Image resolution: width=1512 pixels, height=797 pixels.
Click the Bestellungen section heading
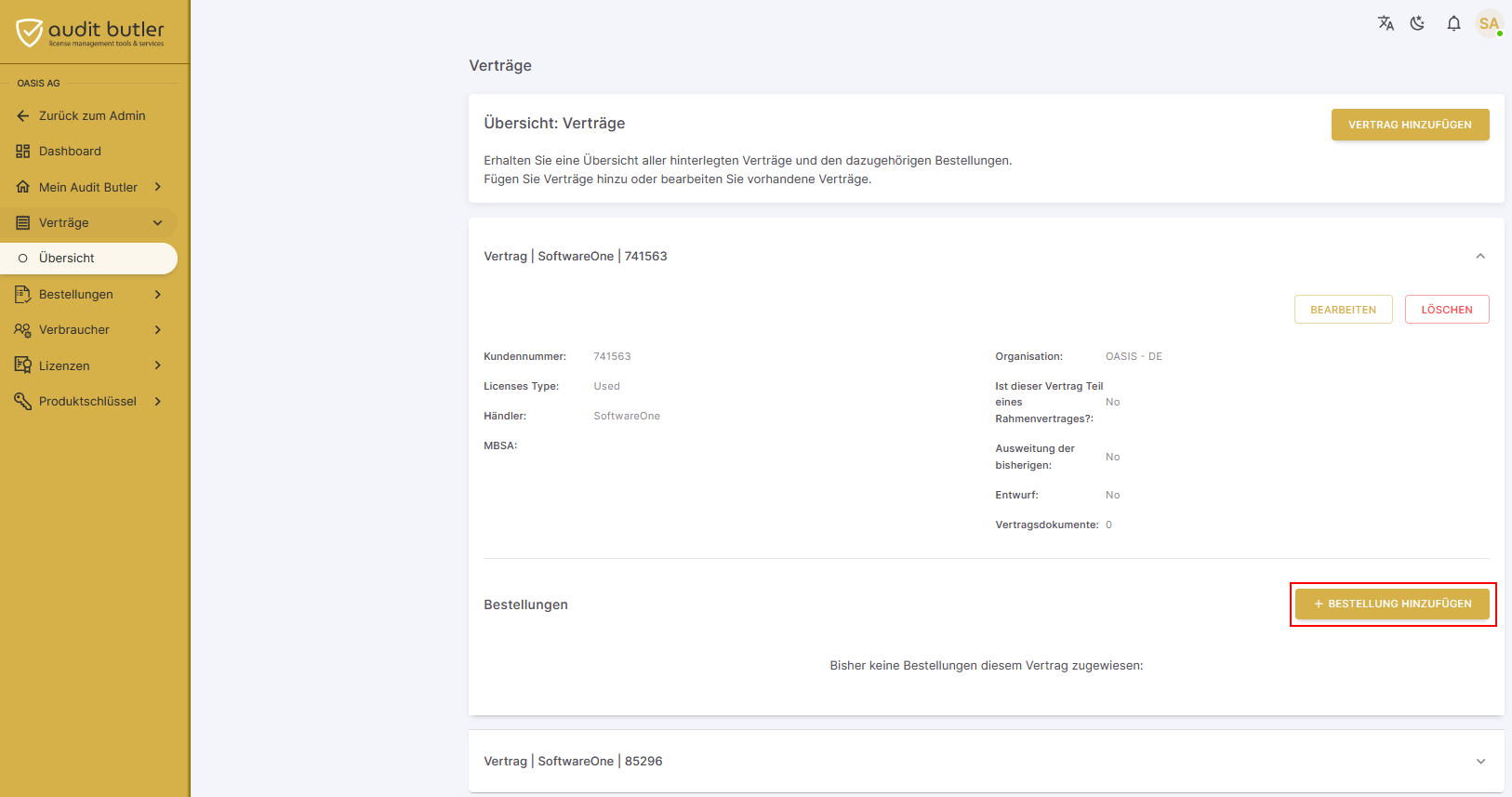coord(525,604)
